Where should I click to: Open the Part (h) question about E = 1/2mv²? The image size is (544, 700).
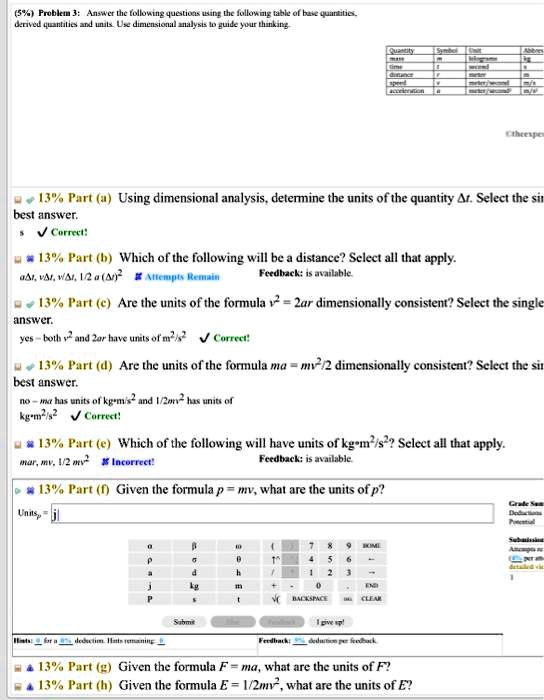(265, 685)
